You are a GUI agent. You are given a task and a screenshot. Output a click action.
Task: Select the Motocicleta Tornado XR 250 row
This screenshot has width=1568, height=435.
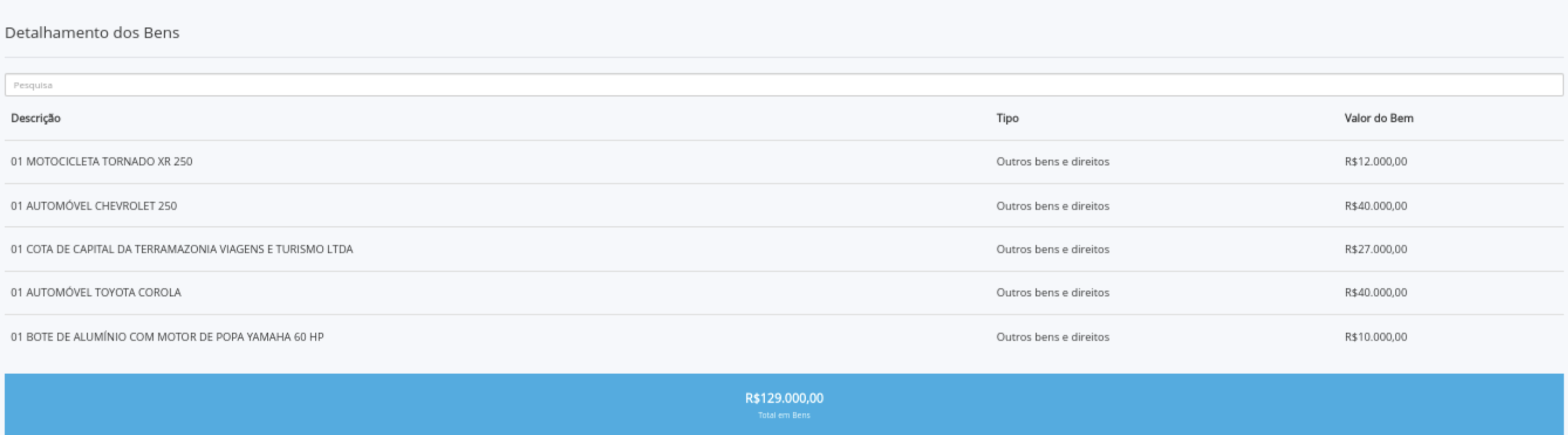click(102, 162)
